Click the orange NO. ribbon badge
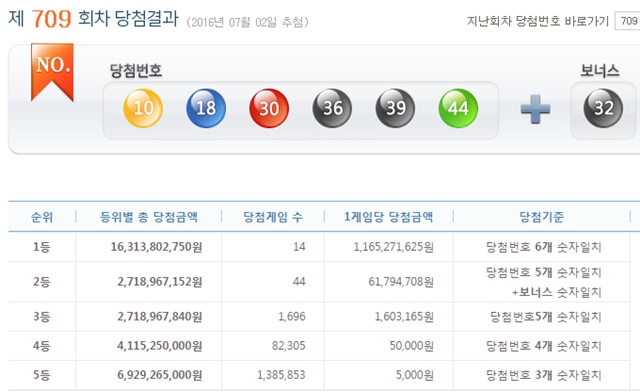 [52, 72]
